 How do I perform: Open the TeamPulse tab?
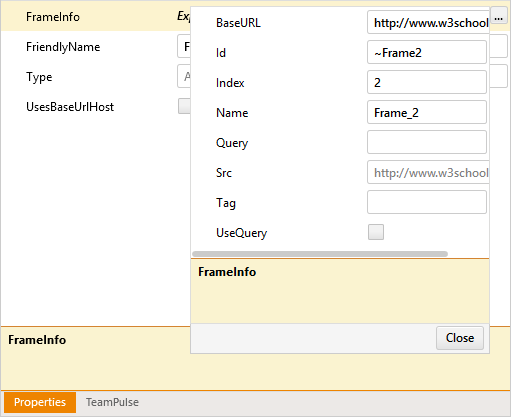click(x=112, y=402)
